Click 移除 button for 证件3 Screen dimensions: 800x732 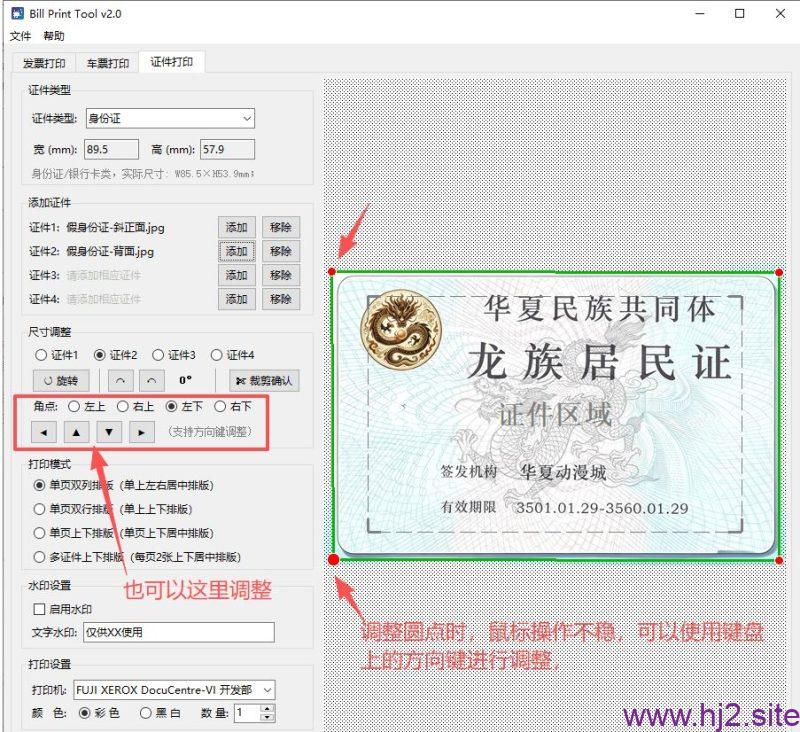coord(281,275)
